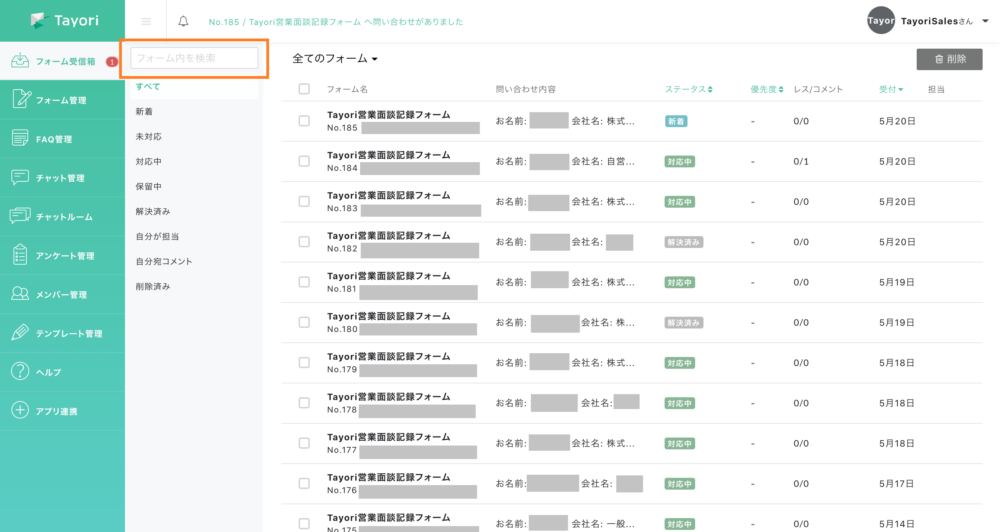
Task: Open the notification bell
Action: pos(183,22)
